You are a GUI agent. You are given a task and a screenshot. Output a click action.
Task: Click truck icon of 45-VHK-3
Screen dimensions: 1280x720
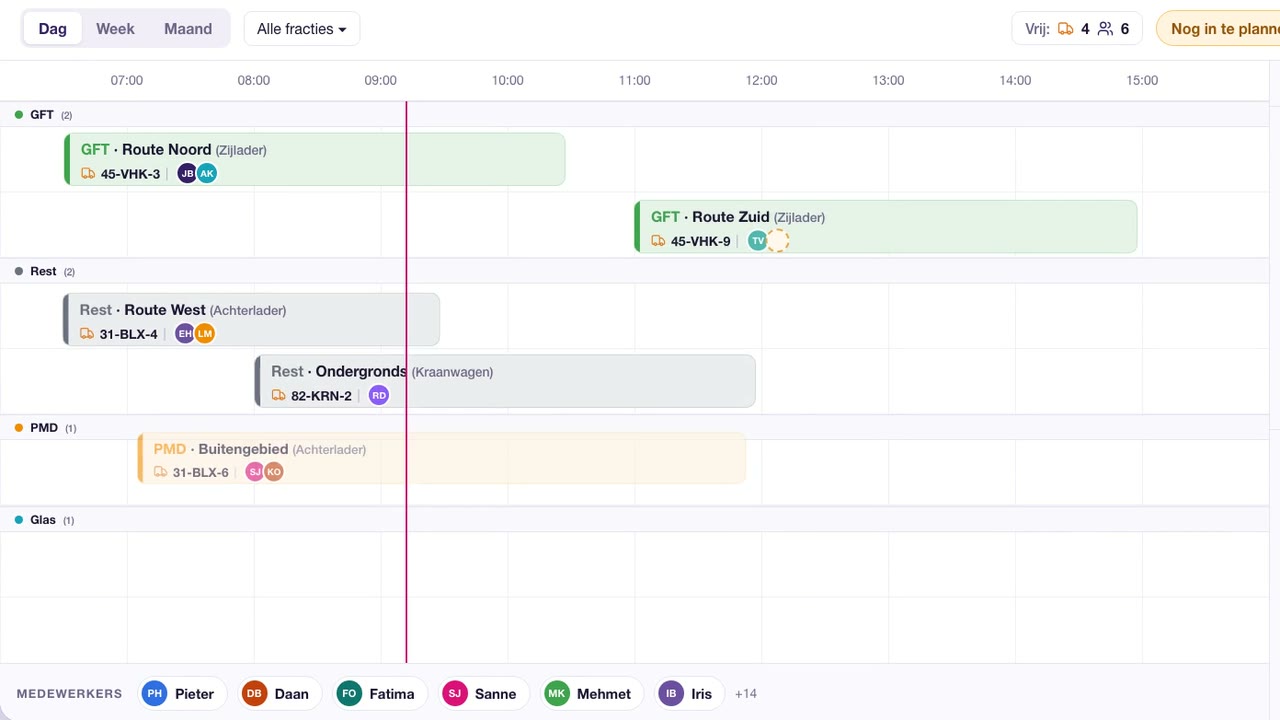tap(88, 174)
